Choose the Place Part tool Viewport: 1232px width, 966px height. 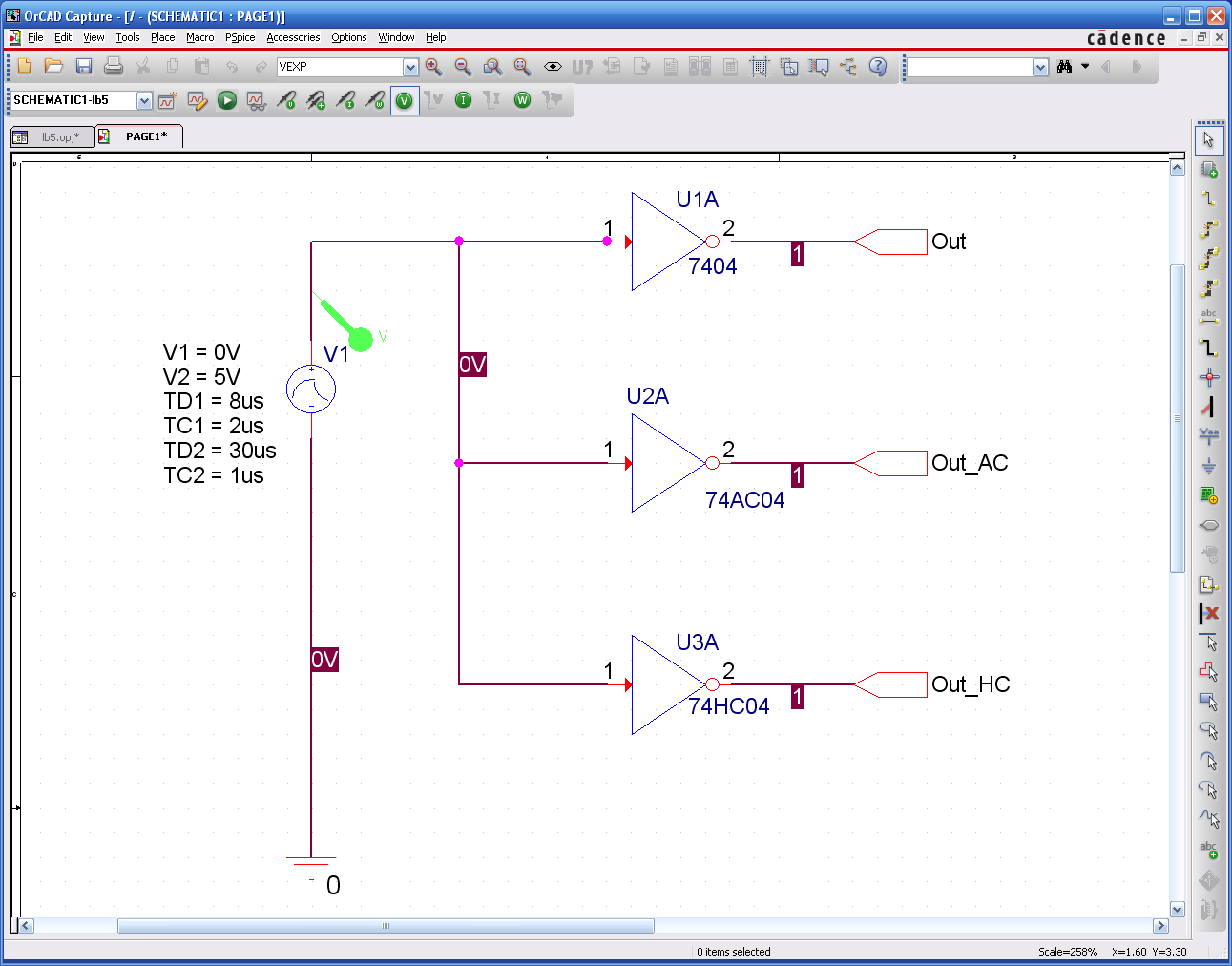click(1209, 170)
